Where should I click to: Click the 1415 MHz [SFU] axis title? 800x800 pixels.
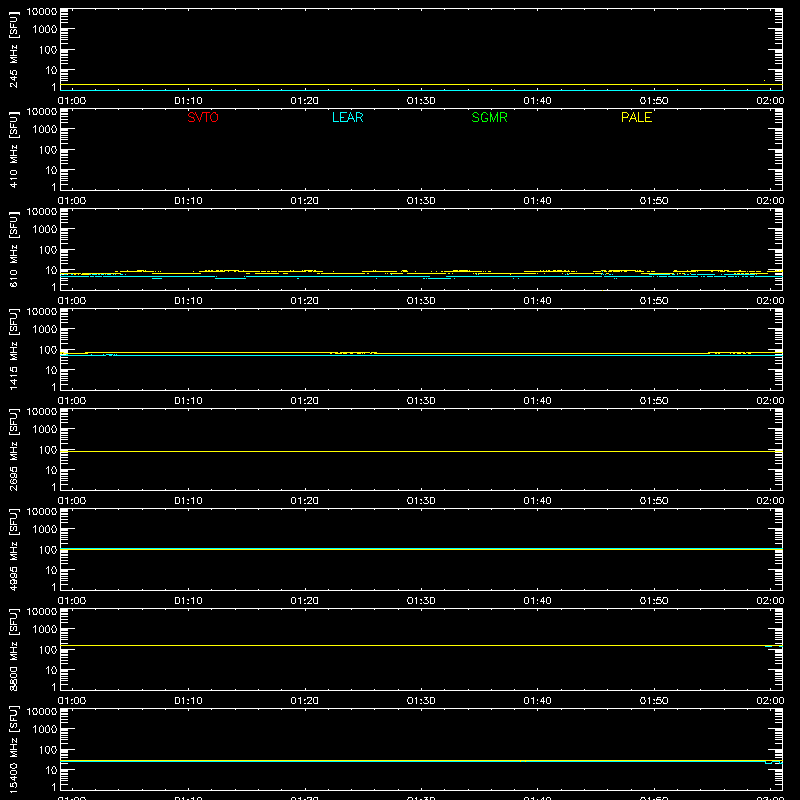[x=13, y=349]
